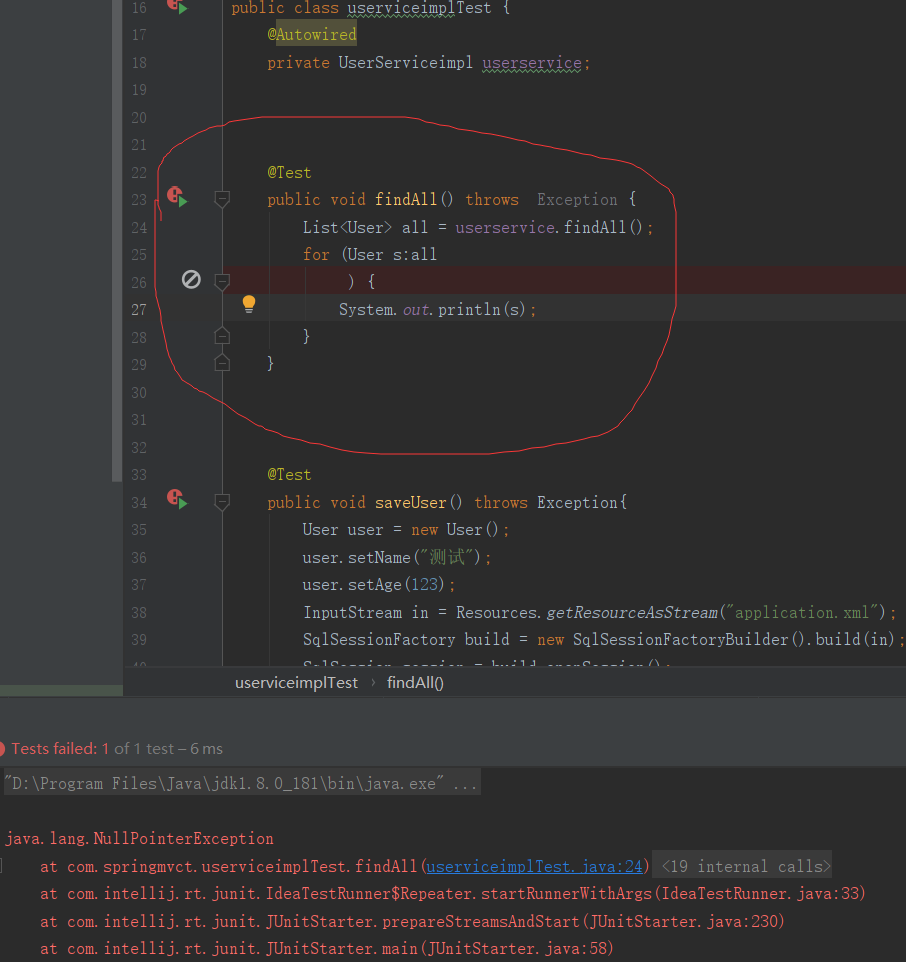Viewport: 906px width, 962px height.
Task: Collapse findAll method fold marker on line 23
Action: point(222,199)
